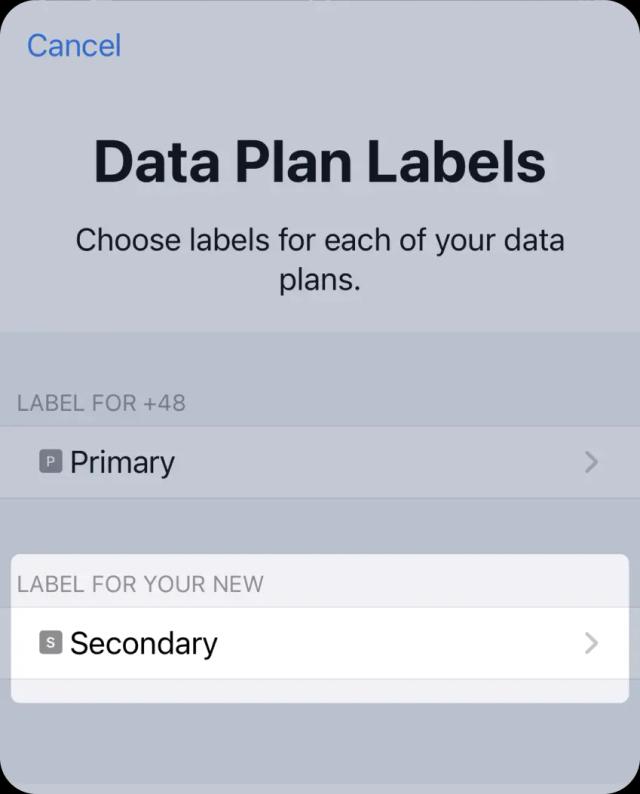The image size is (640, 794).
Task: Click the word 'plans.' in the subtitle
Action: (x=319, y=280)
